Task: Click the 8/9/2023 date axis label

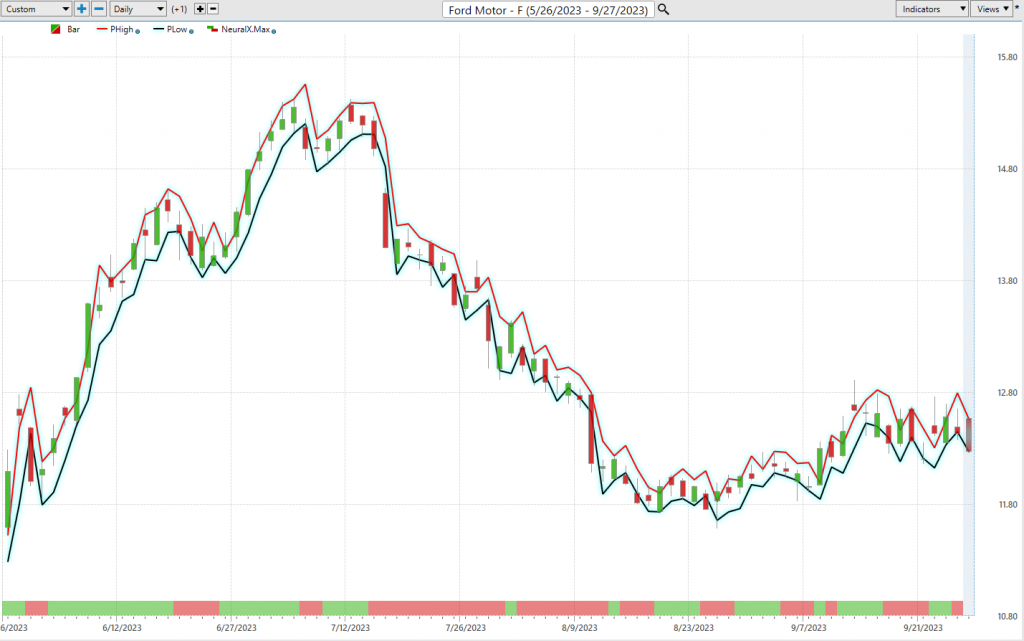Action: coord(579,628)
